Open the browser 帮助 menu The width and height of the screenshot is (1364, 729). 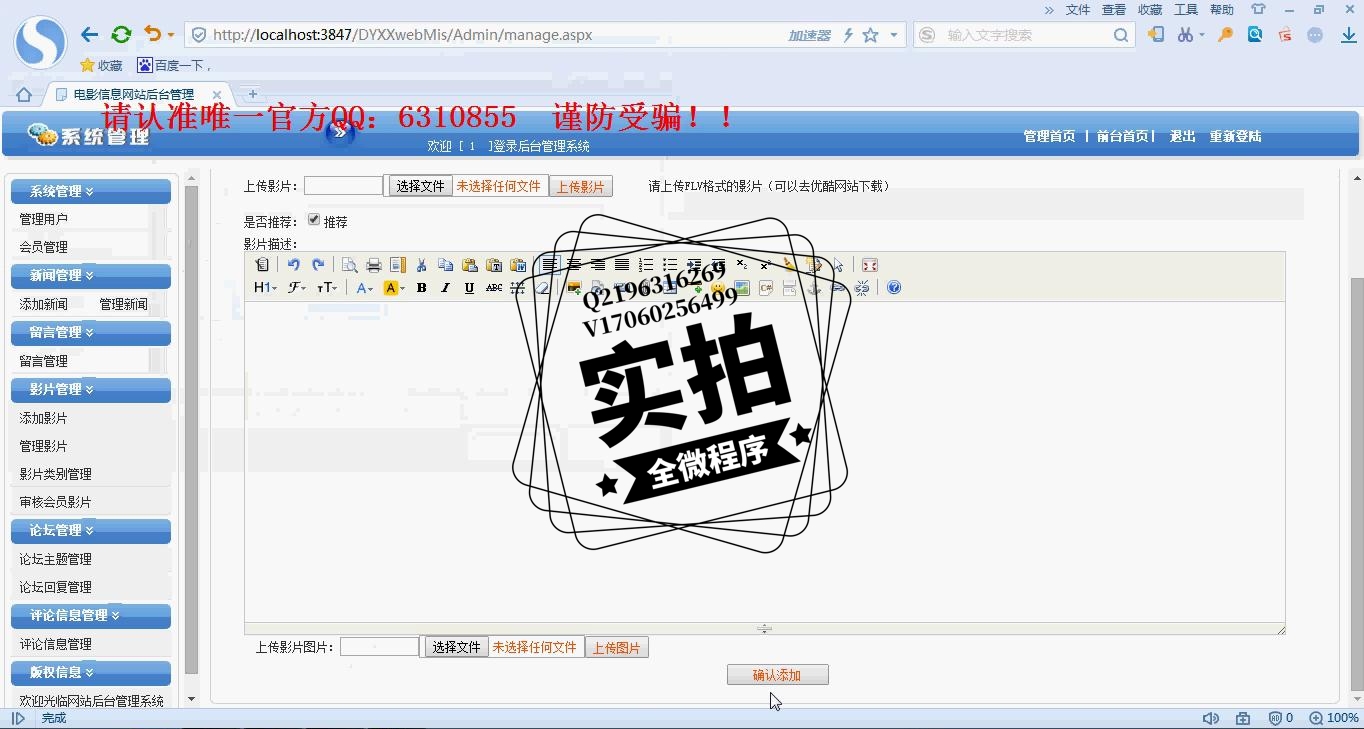[1222, 9]
